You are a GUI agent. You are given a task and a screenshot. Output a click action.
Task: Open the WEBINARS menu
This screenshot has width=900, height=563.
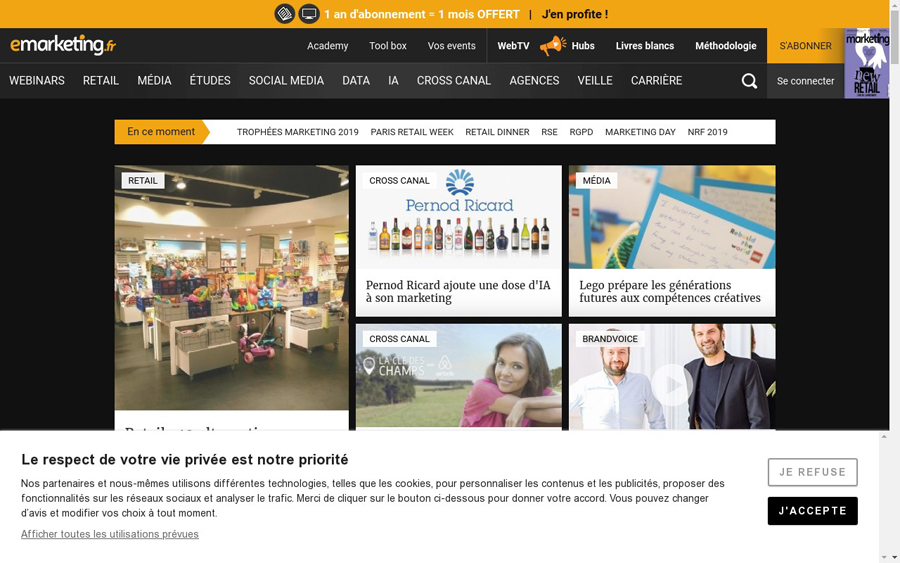coord(37,80)
